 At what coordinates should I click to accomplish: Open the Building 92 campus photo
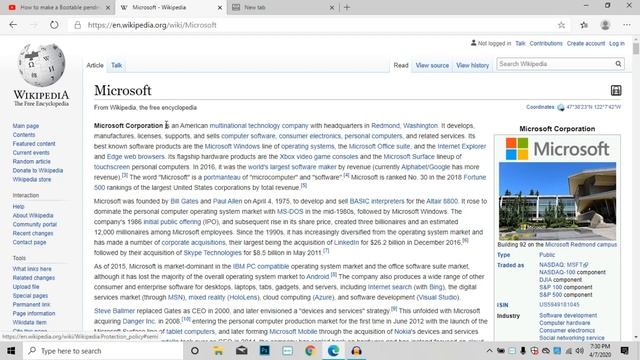557,201
